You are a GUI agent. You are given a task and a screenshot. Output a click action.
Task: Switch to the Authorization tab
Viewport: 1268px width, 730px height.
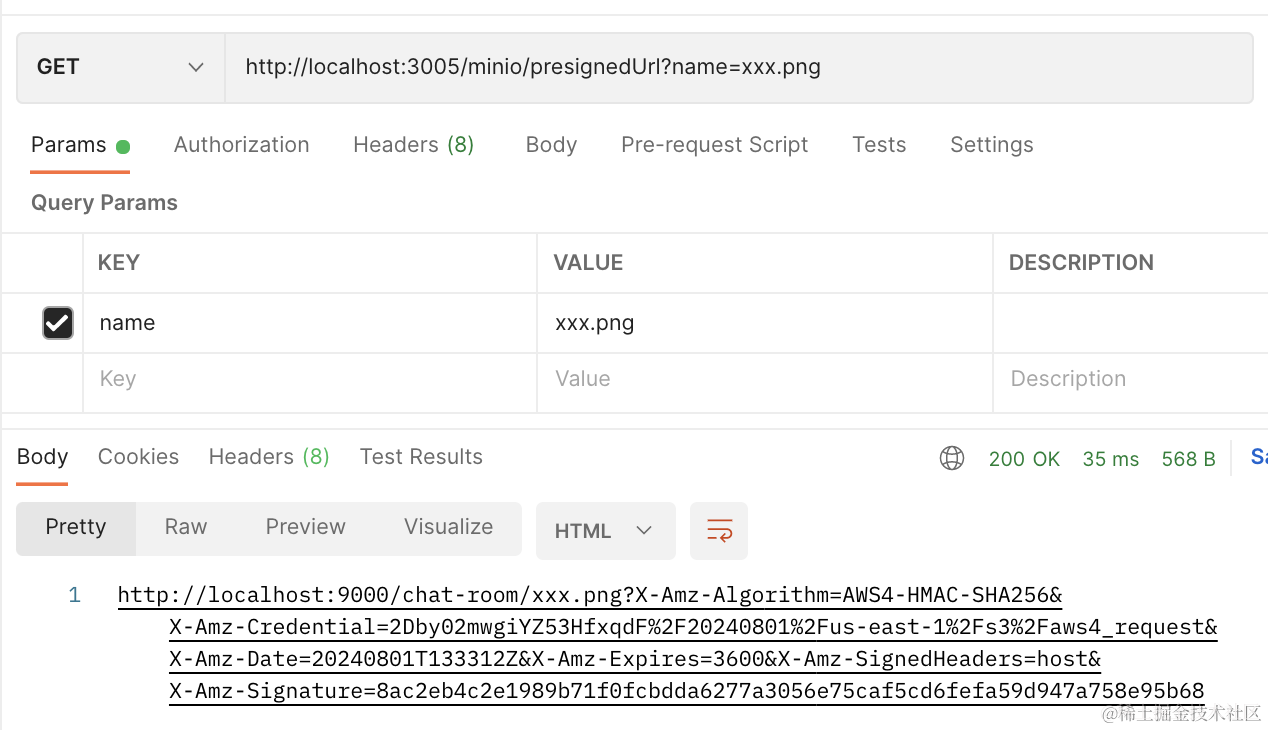[x=241, y=145]
